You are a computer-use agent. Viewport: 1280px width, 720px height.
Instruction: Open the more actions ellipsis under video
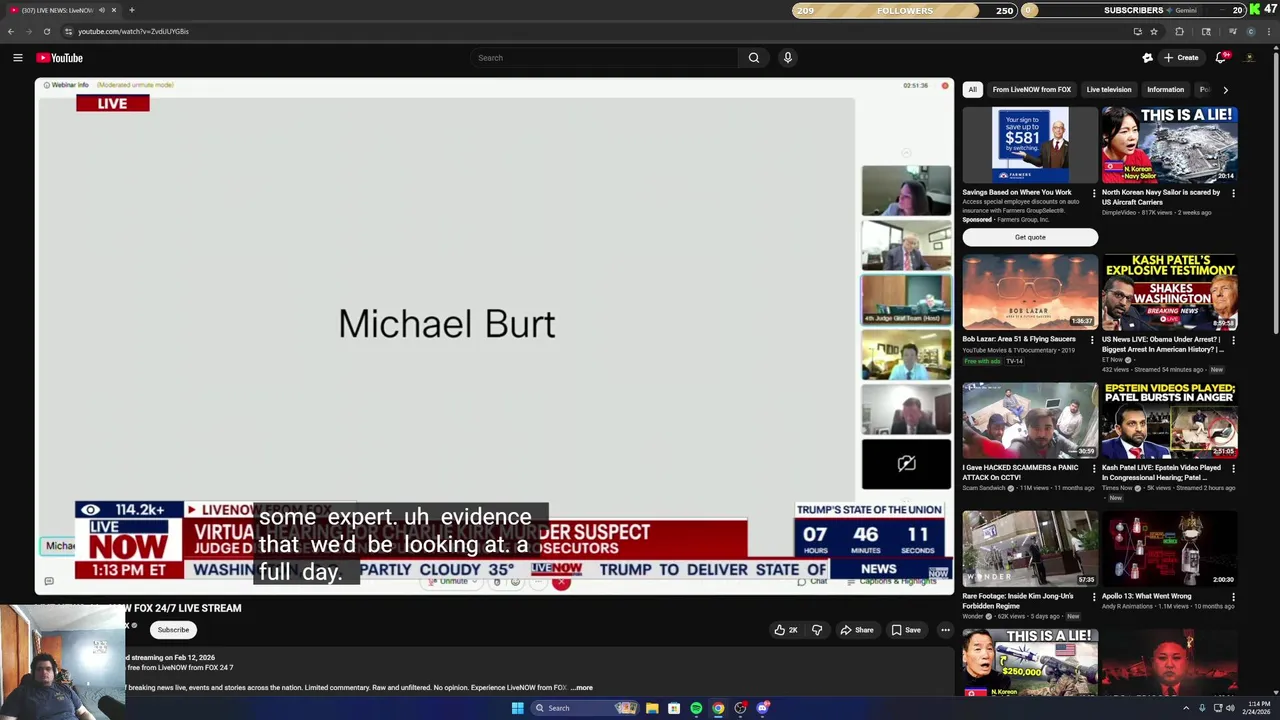click(x=945, y=630)
